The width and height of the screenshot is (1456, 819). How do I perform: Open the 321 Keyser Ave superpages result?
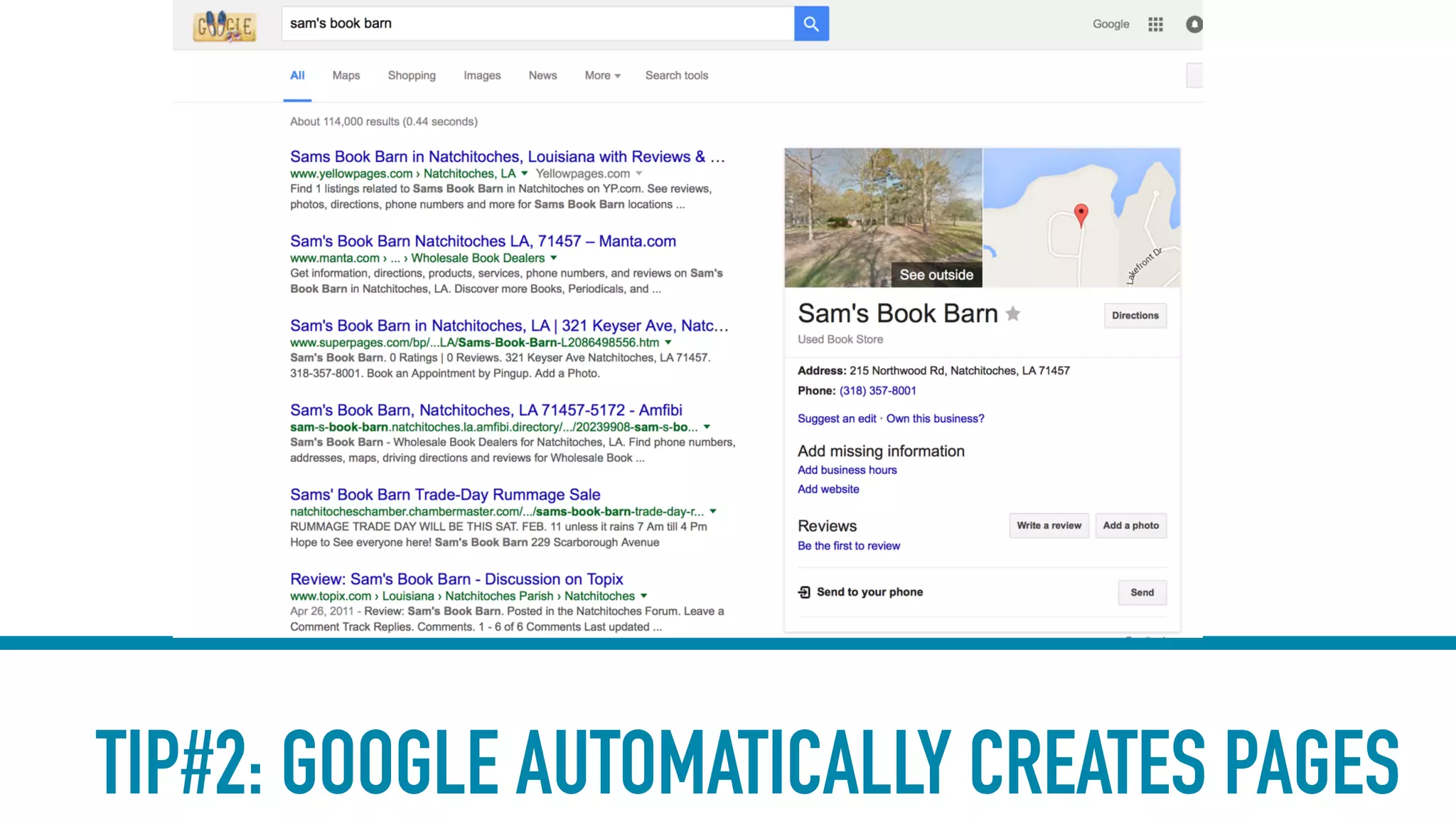(509, 326)
